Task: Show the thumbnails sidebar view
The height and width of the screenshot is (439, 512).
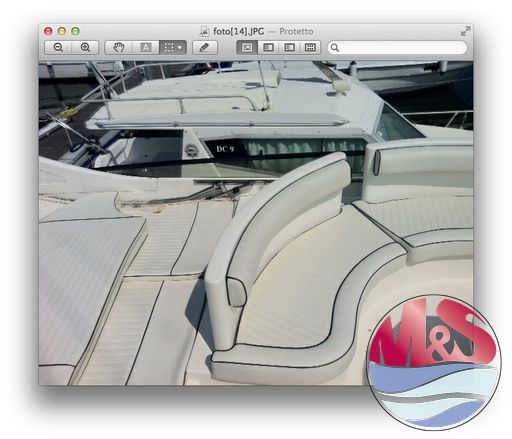Action: pyautogui.click(x=268, y=47)
